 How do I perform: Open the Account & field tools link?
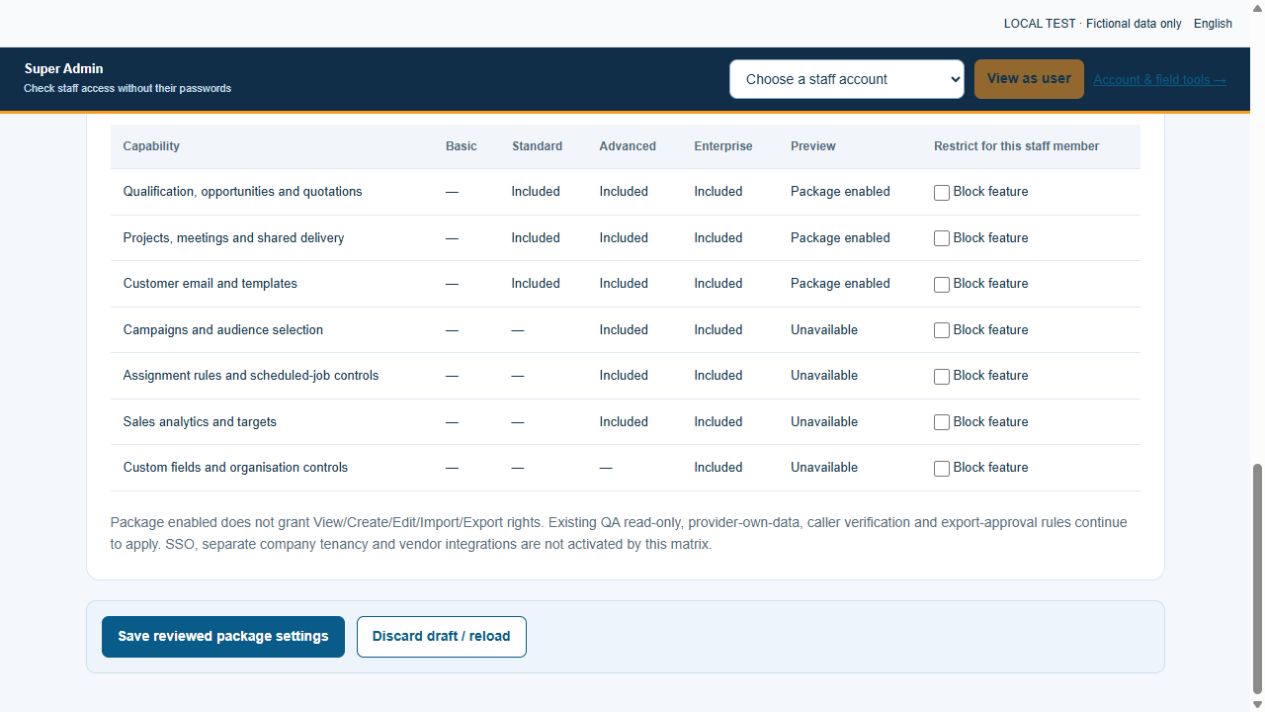(x=1159, y=80)
